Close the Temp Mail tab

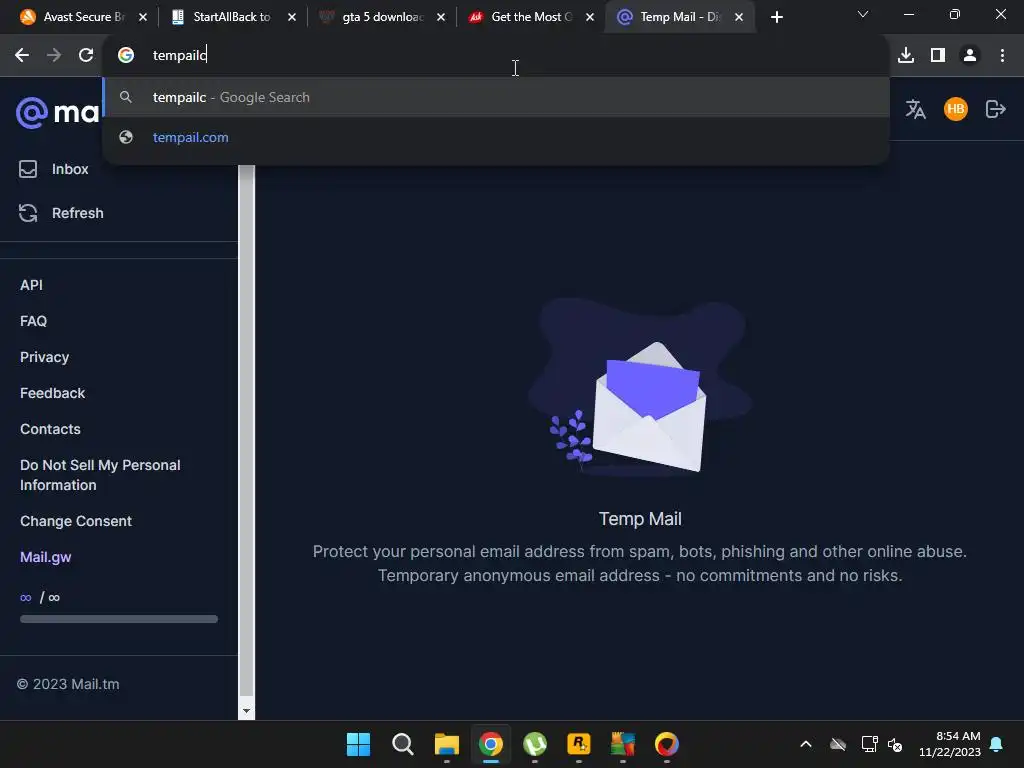coord(739,18)
